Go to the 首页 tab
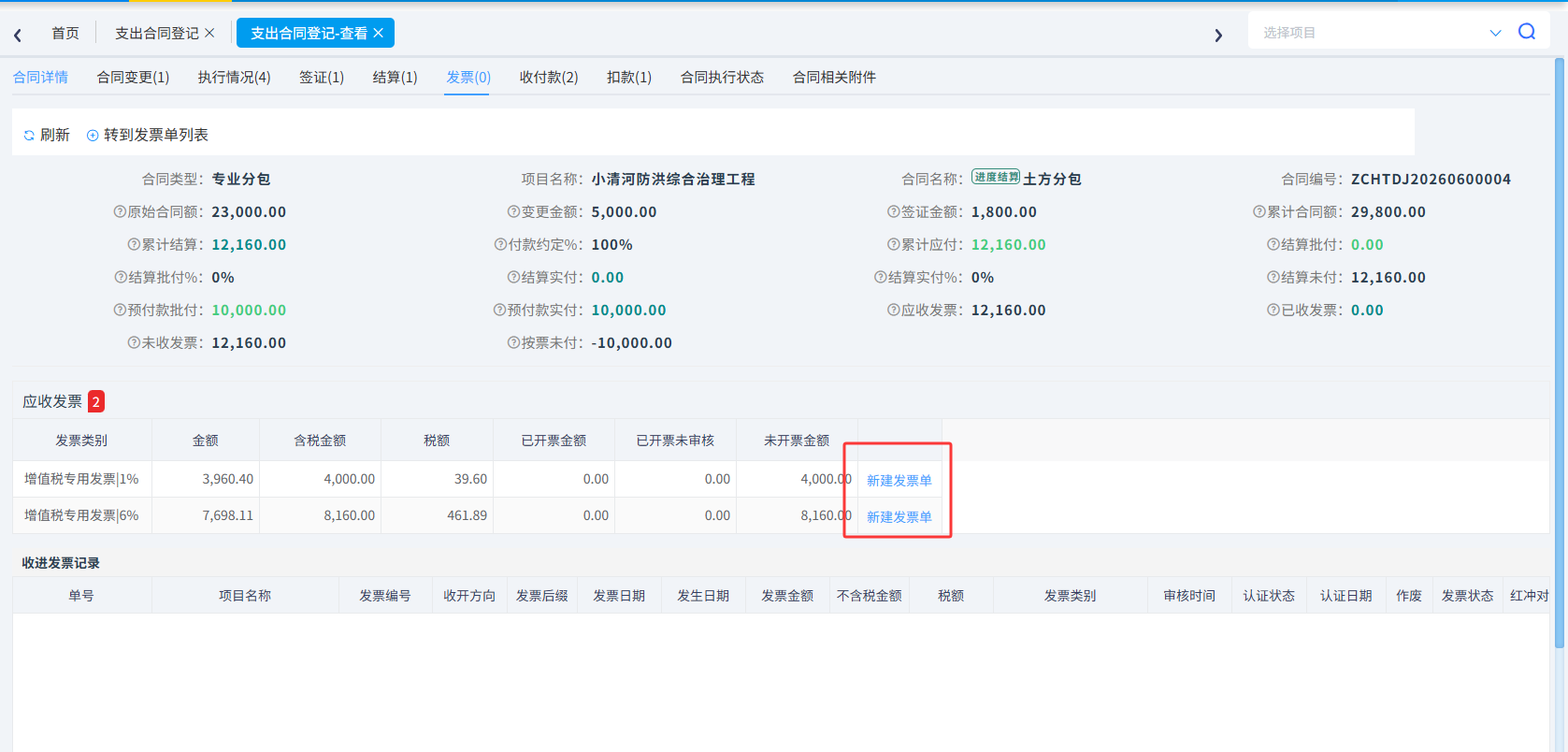This screenshot has height=752, width=1568. 65,33
